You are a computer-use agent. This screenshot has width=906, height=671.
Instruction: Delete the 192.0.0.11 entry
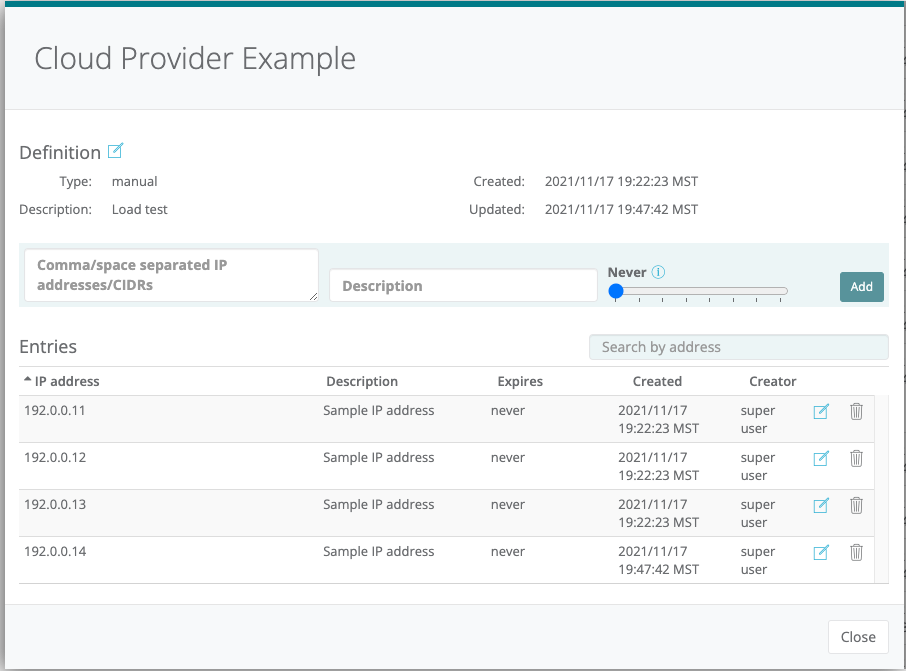click(x=856, y=411)
